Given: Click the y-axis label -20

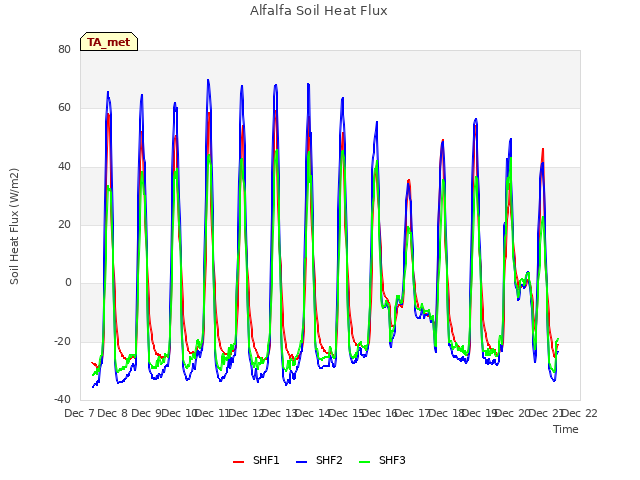Looking at the screenshot, I should (63, 341).
